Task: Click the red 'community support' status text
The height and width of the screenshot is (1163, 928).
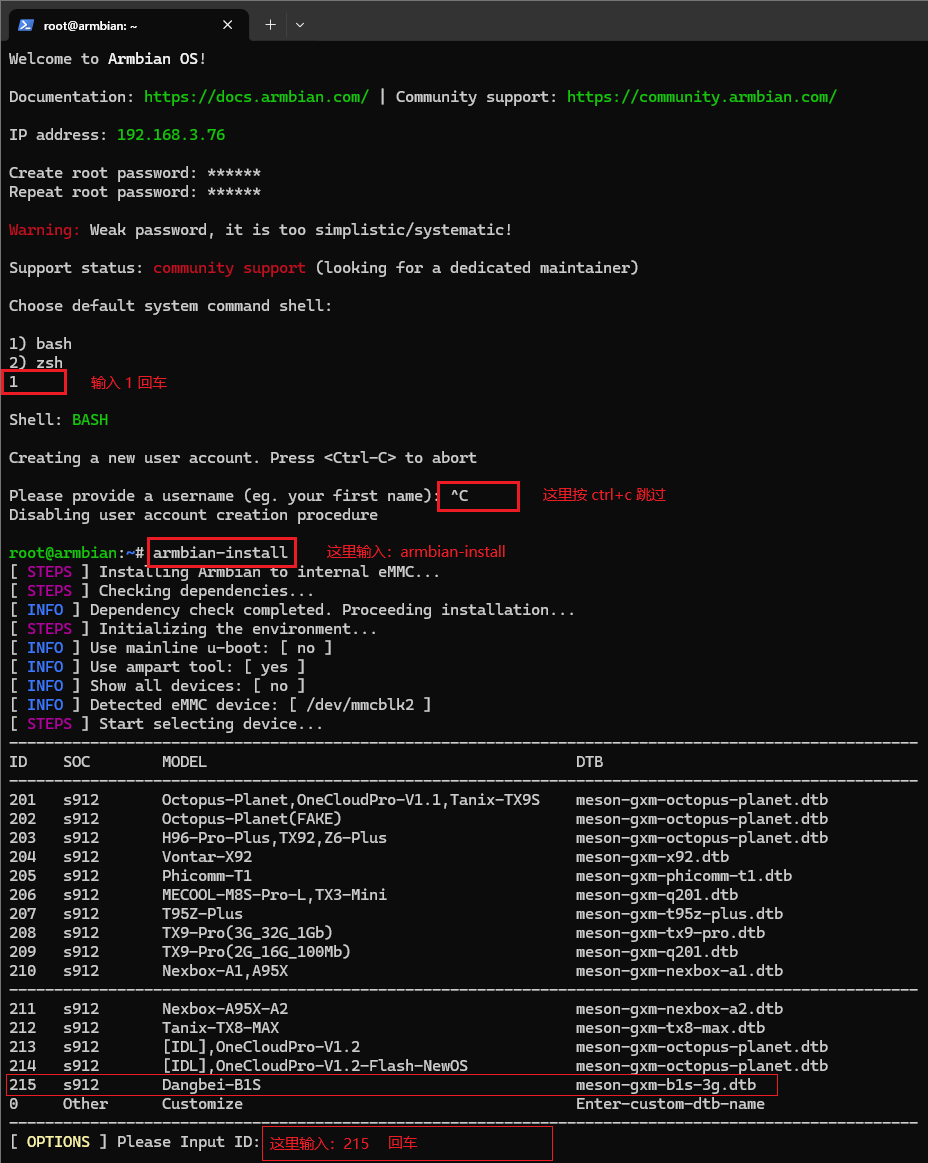Action: pyautogui.click(x=229, y=268)
